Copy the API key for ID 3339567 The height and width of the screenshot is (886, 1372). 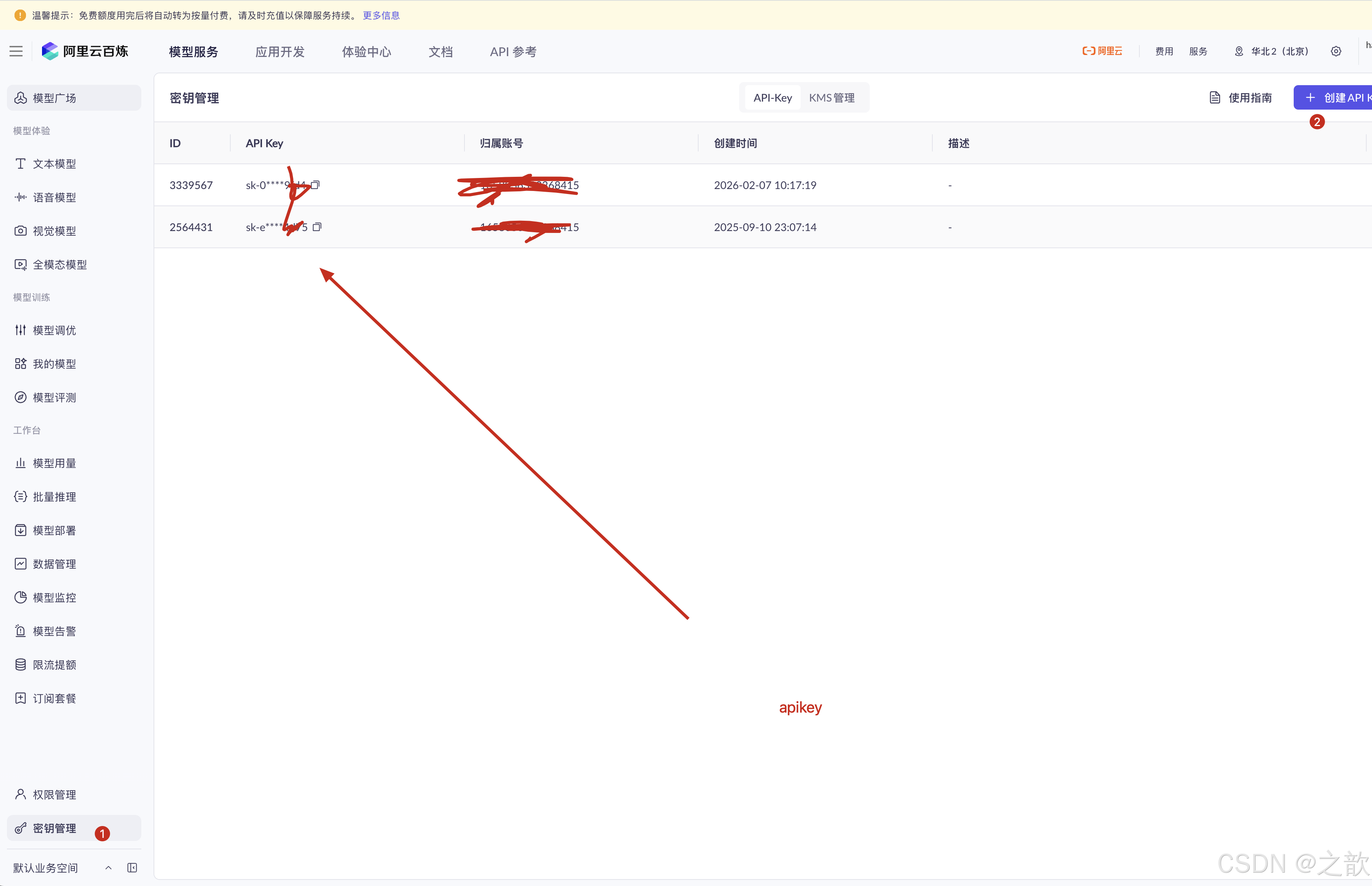[315, 185]
